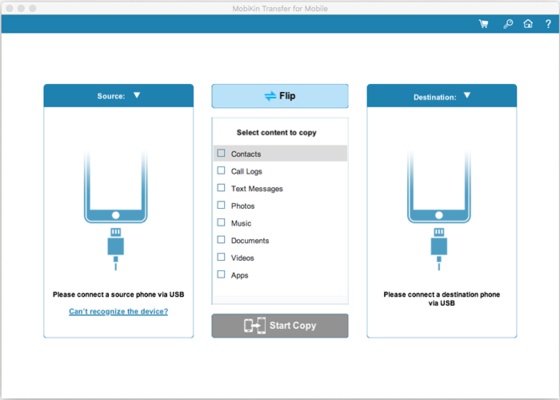Open help with question mark icon
Screen dimensions: 560x400
point(548,24)
